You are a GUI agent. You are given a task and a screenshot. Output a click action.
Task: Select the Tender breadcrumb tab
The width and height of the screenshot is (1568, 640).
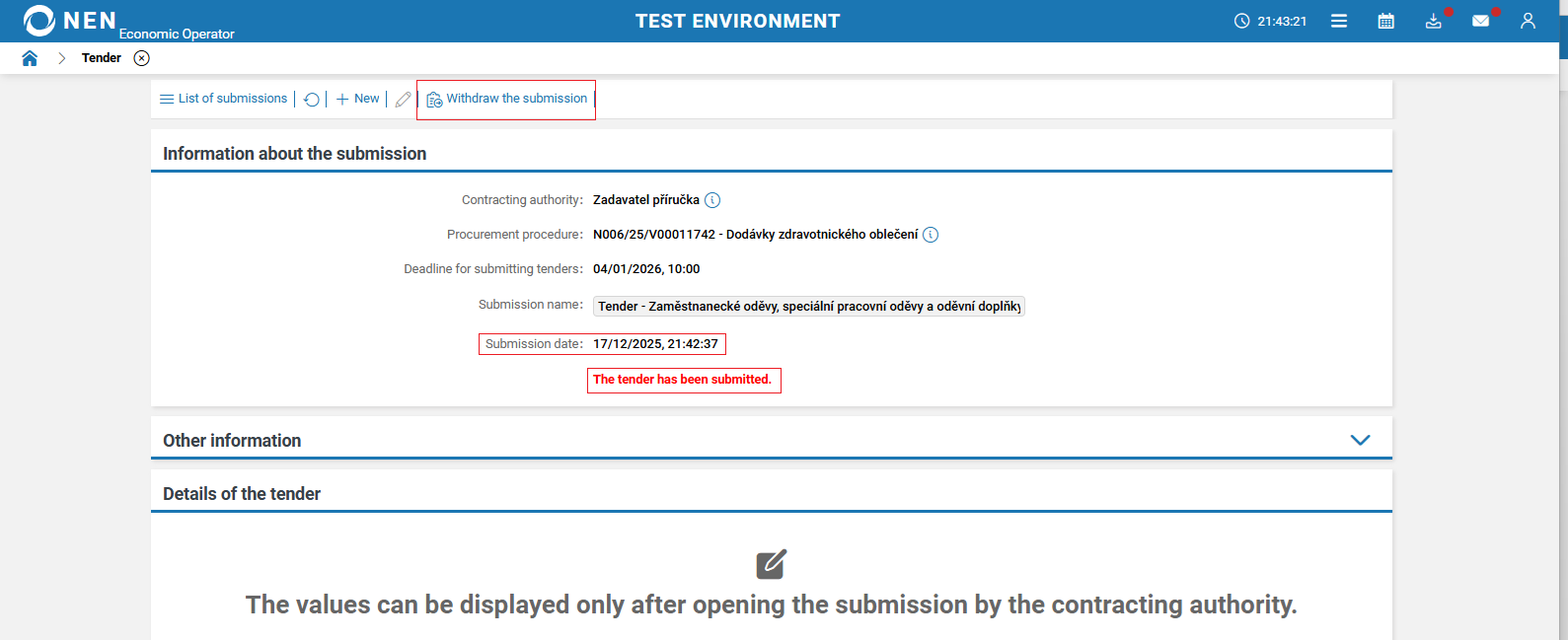(x=102, y=58)
